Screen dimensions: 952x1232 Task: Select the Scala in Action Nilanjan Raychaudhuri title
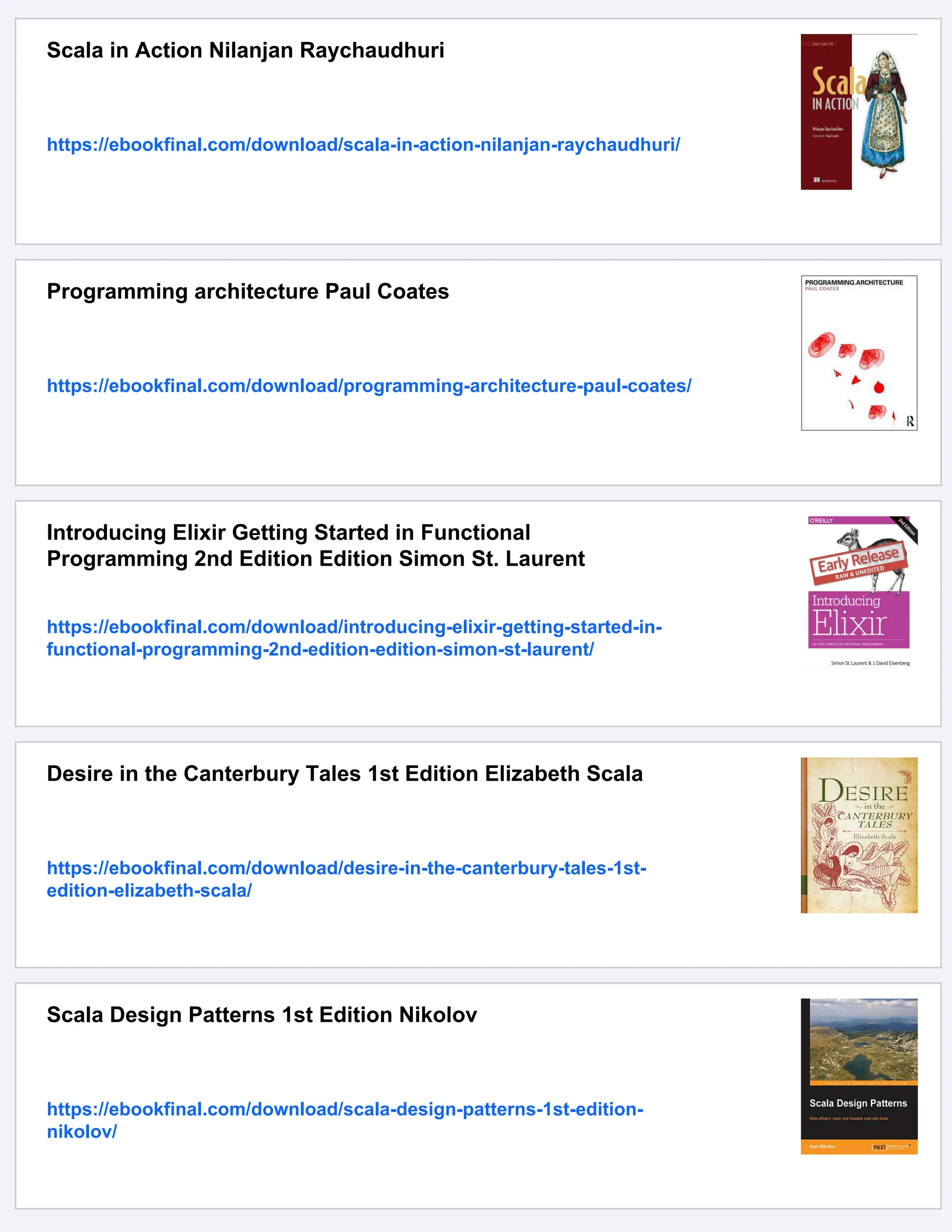coord(245,50)
